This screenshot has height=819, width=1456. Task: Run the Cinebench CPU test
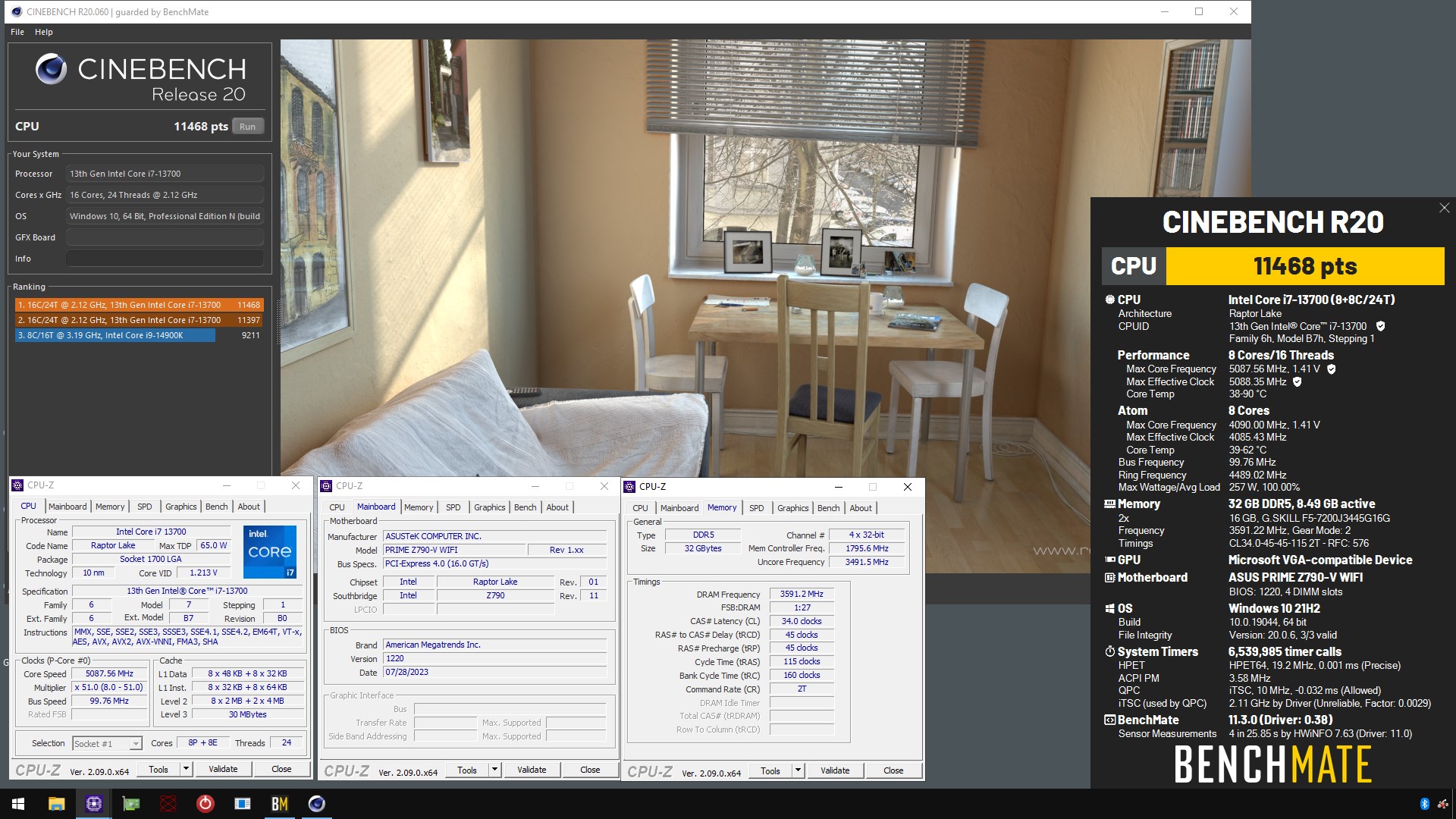[x=247, y=127]
